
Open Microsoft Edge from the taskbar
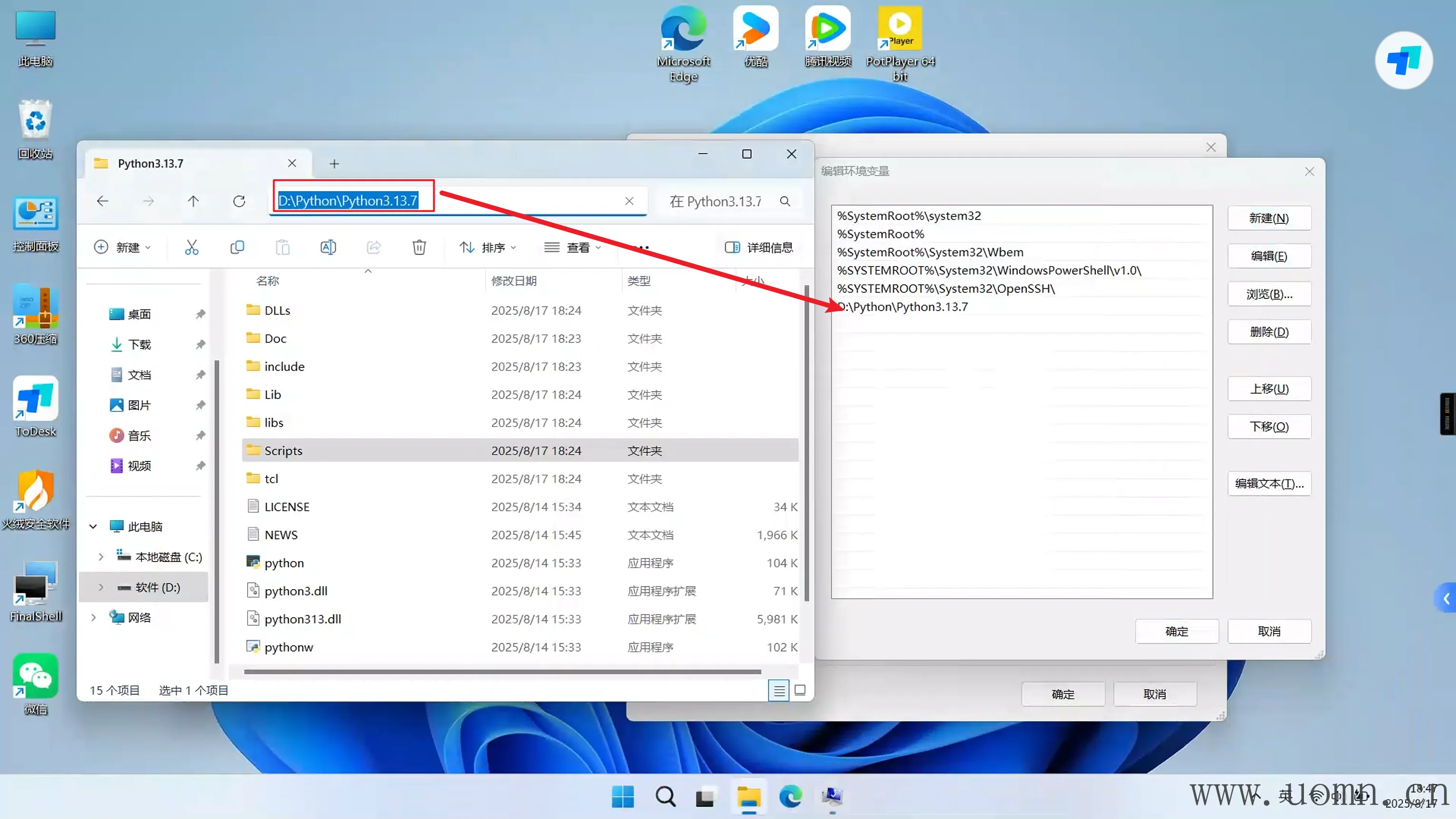pos(790,796)
